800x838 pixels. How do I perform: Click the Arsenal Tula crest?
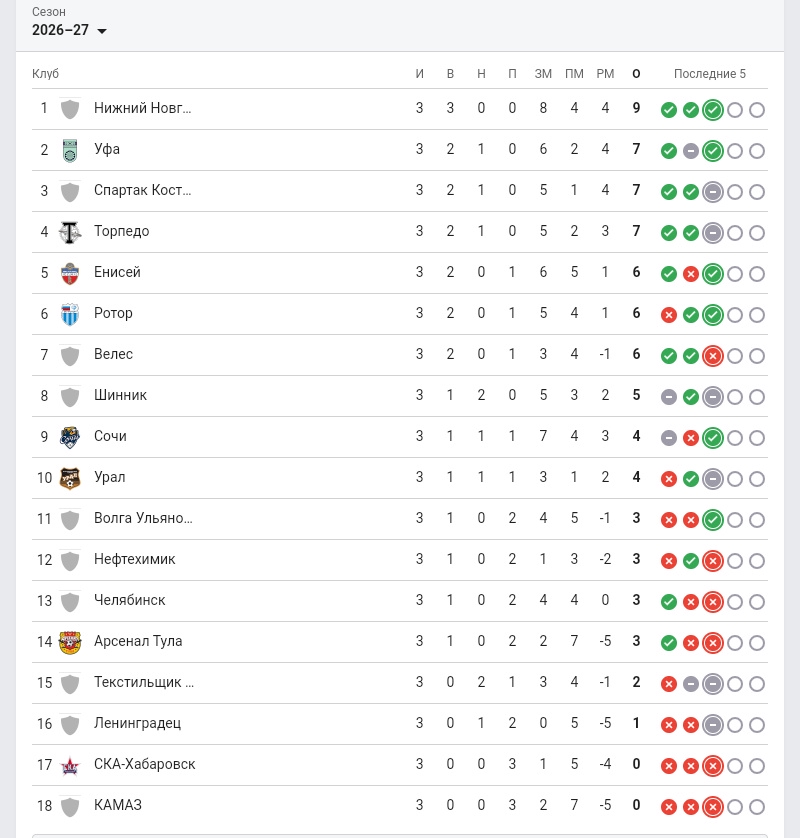tap(70, 642)
